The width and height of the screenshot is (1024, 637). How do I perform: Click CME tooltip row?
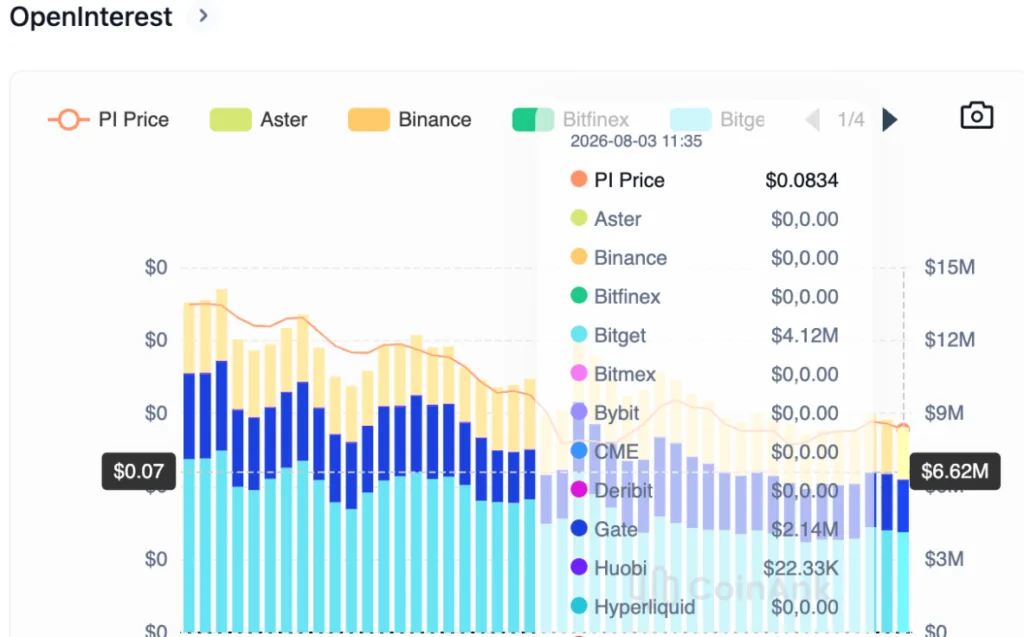704,451
